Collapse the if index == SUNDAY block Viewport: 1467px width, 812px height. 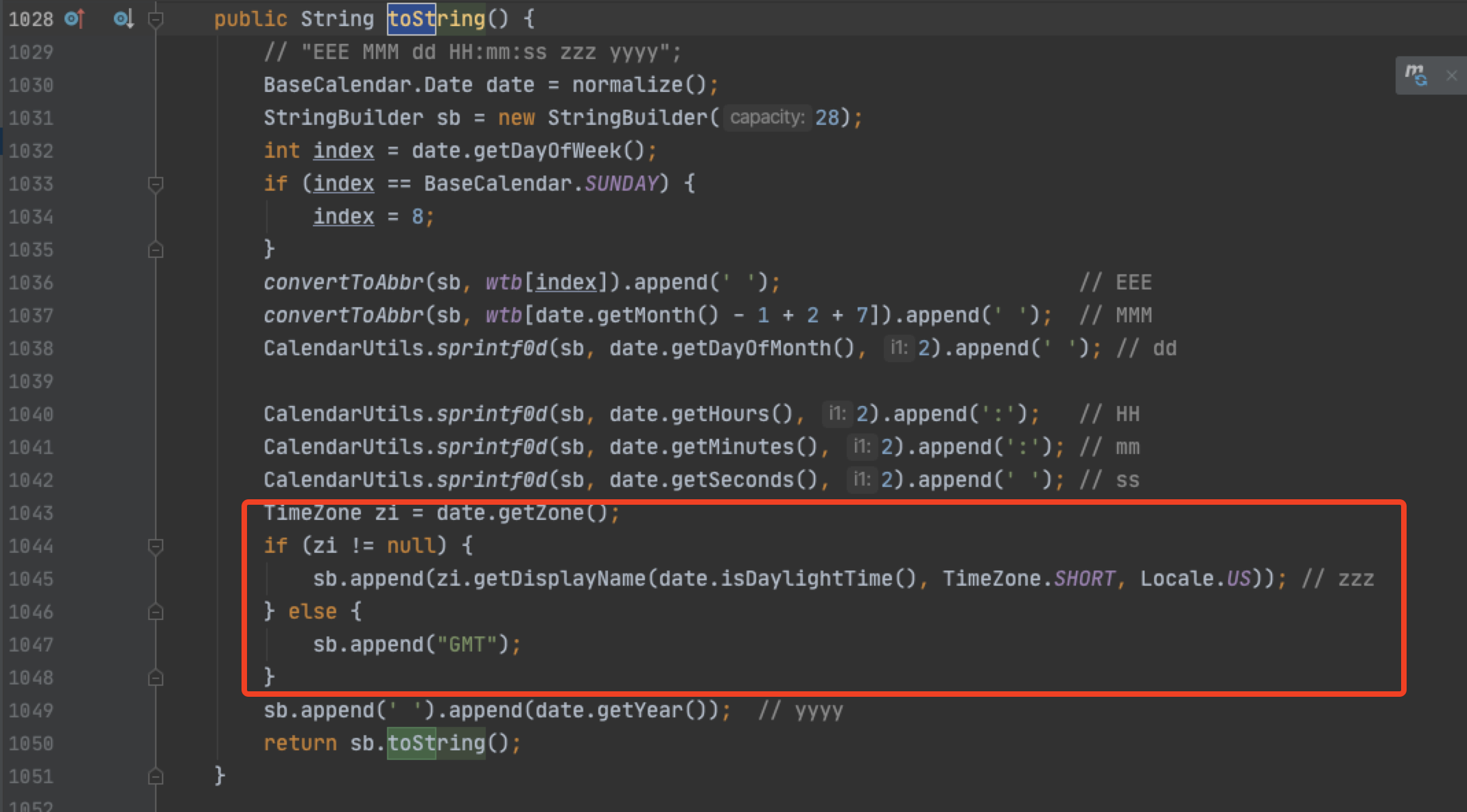(x=156, y=184)
